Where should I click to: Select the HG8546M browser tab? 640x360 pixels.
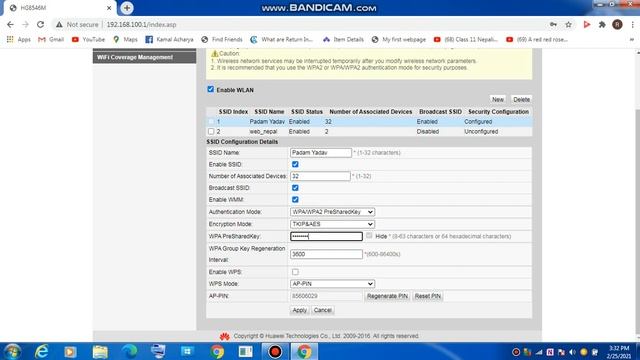pyautogui.click(x=59, y=8)
